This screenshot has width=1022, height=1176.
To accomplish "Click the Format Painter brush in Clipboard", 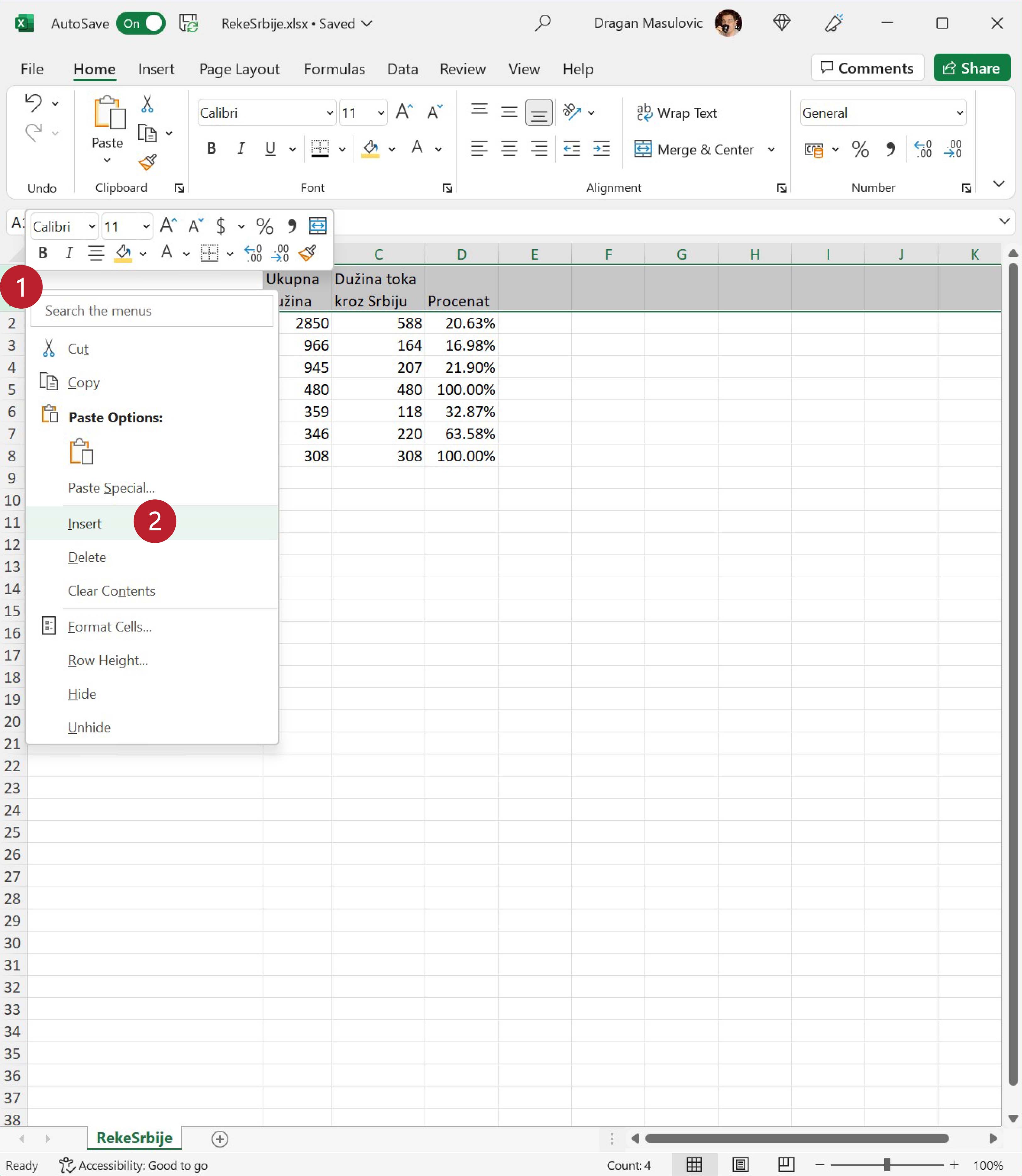I will (147, 162).
